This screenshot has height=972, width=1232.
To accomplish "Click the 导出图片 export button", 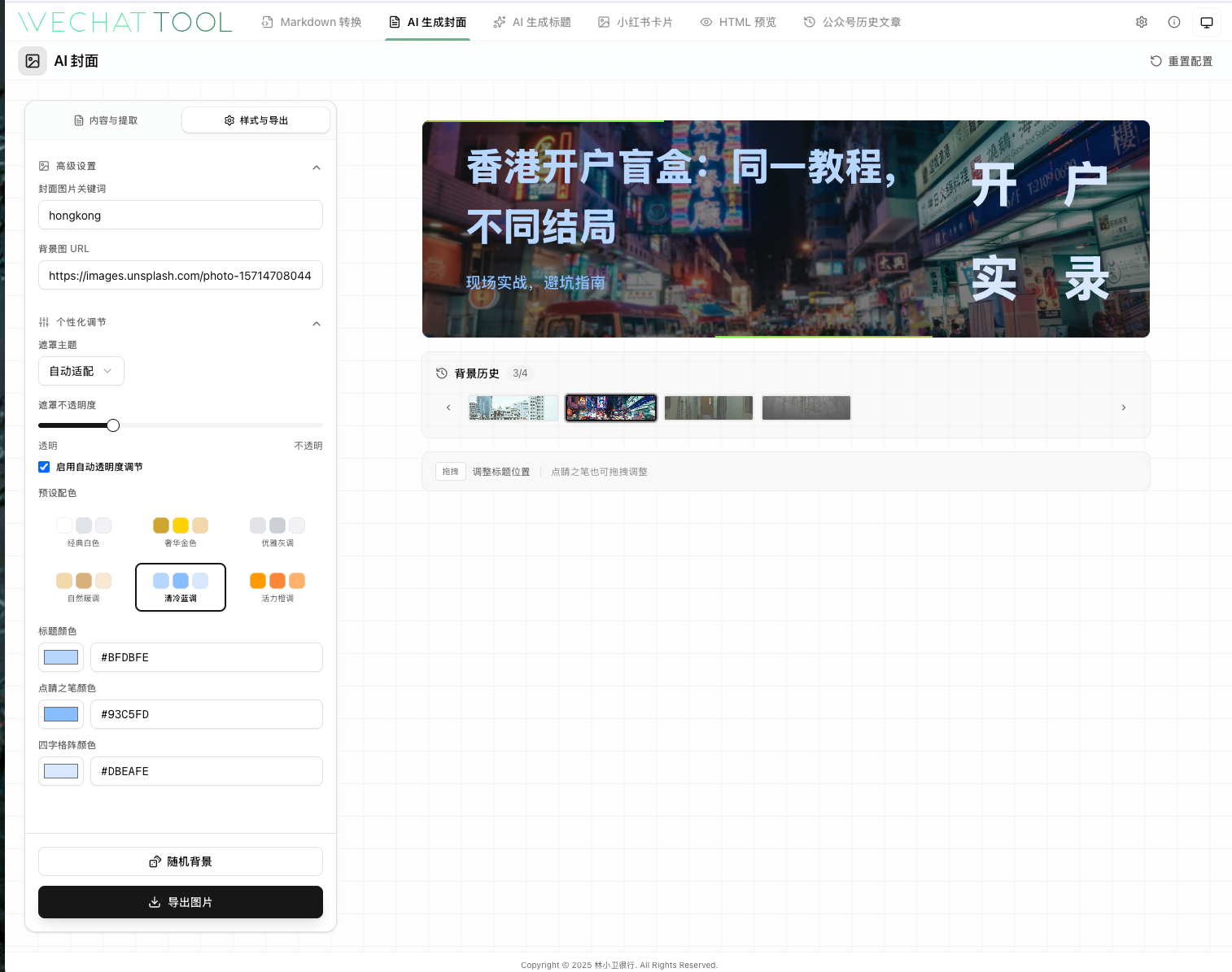I will (x=181, y=902).
